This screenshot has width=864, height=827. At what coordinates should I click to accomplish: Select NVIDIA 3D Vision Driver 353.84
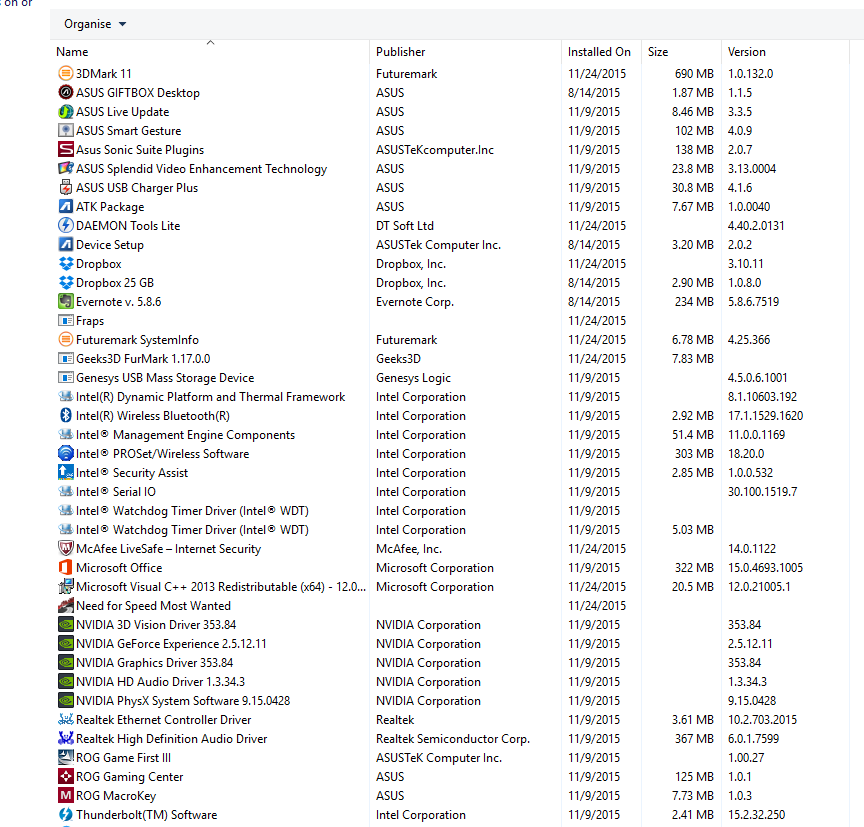pyautogui.click(x=156, y=625)
